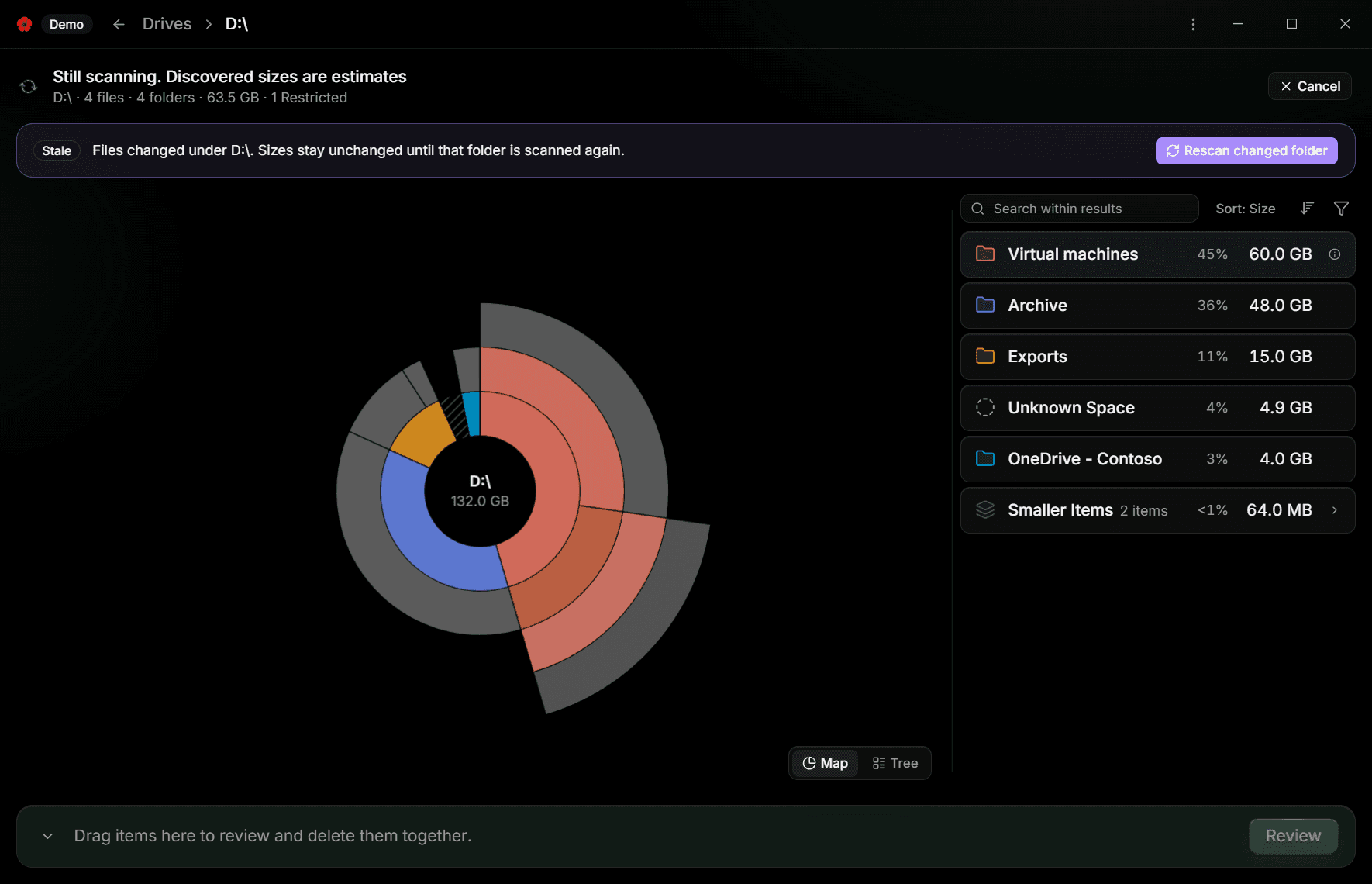Select the Archive 48.0 GB size
Image resolution: width=1372 pixels, height=884 pixels.
click(1281, 306)
